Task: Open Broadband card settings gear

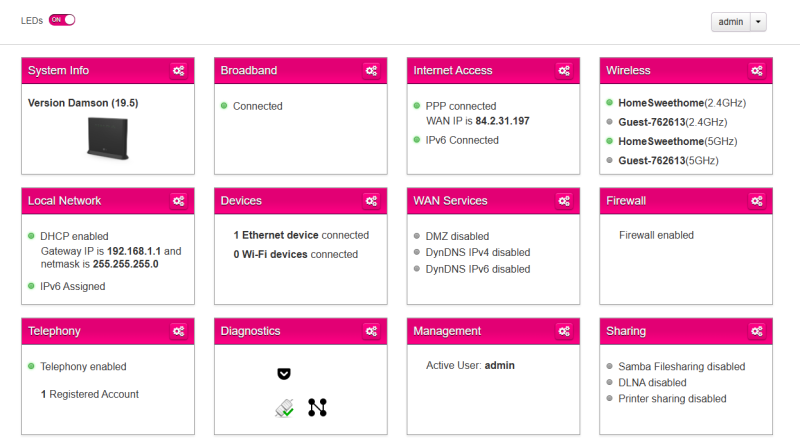Action: click(371, 71)
